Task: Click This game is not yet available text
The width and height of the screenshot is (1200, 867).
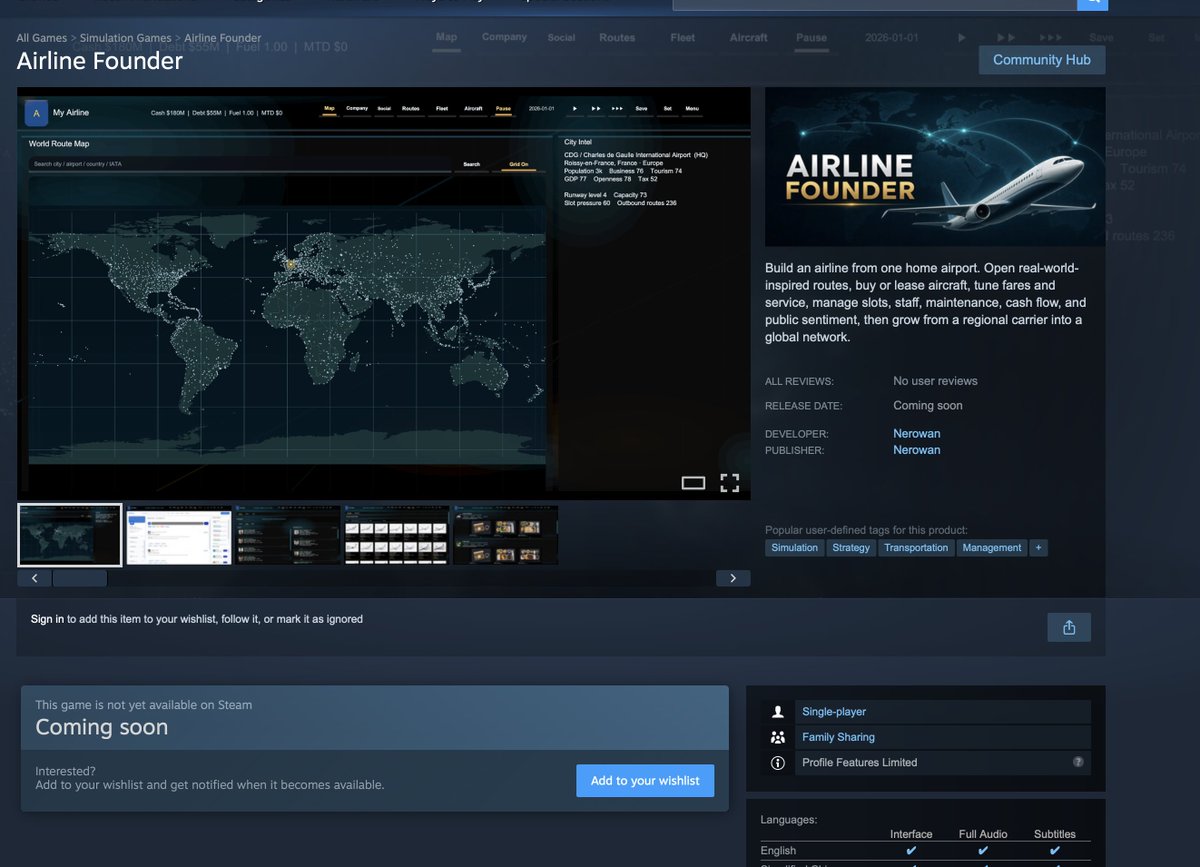Action: pos(144,705)
